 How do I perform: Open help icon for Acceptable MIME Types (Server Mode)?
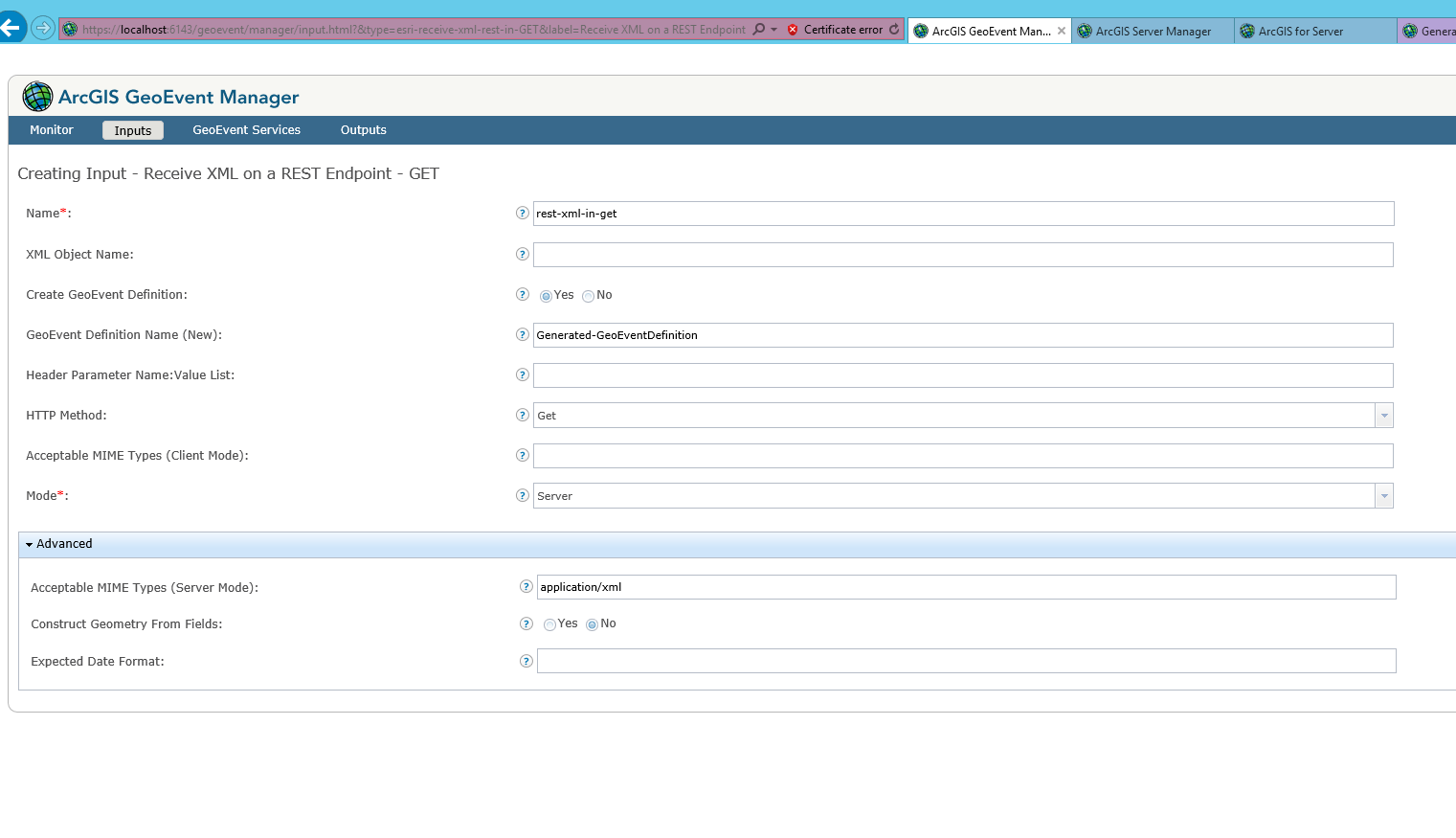coord(526,586)
